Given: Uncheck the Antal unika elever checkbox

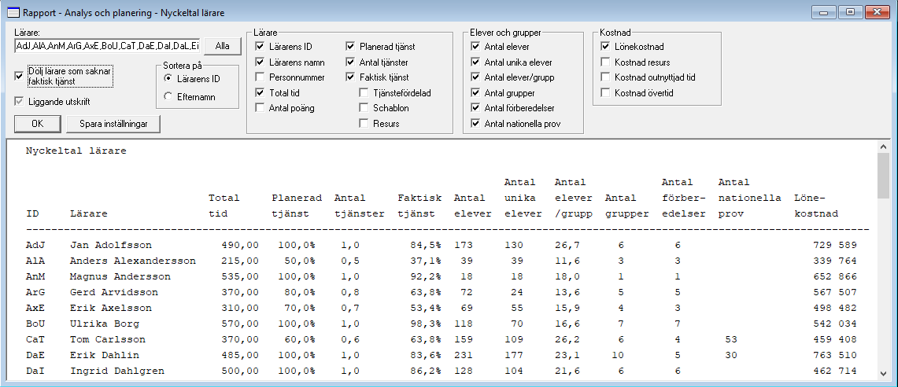Looking at the screenshot, I should tap(475, 62).
